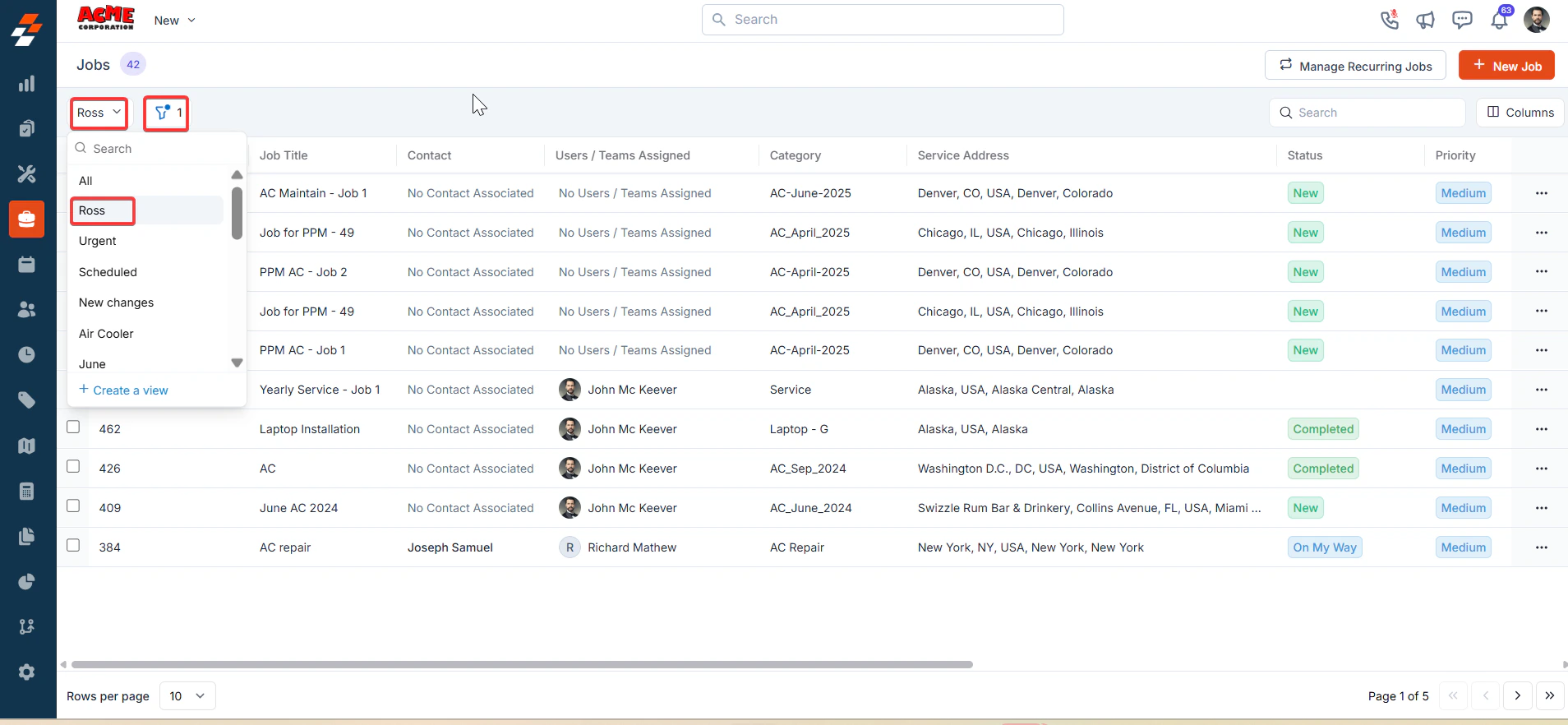
Task: Open the chat messages icon
Action: [1462, 20]
